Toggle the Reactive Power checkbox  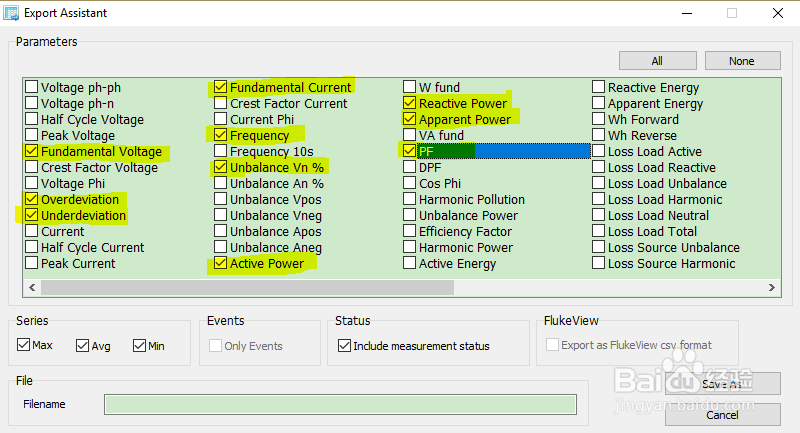point(410,104)
